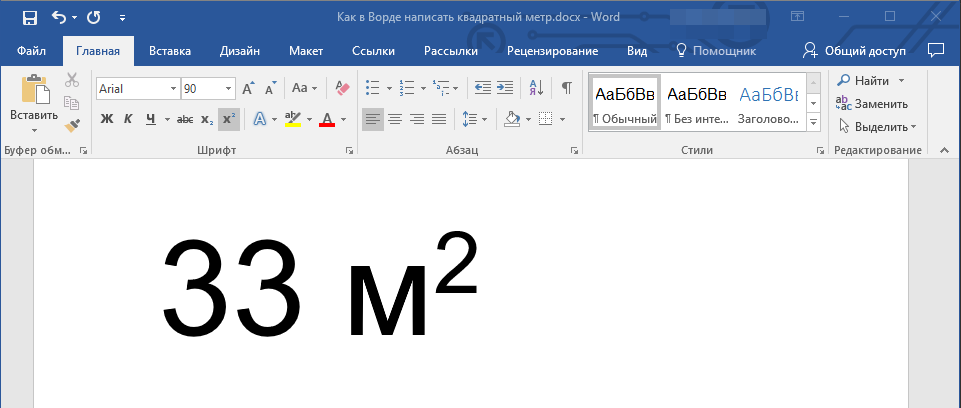The image size is (961, 408).
Task: Switch to the Вставка tab
Action: coord(170,51)
